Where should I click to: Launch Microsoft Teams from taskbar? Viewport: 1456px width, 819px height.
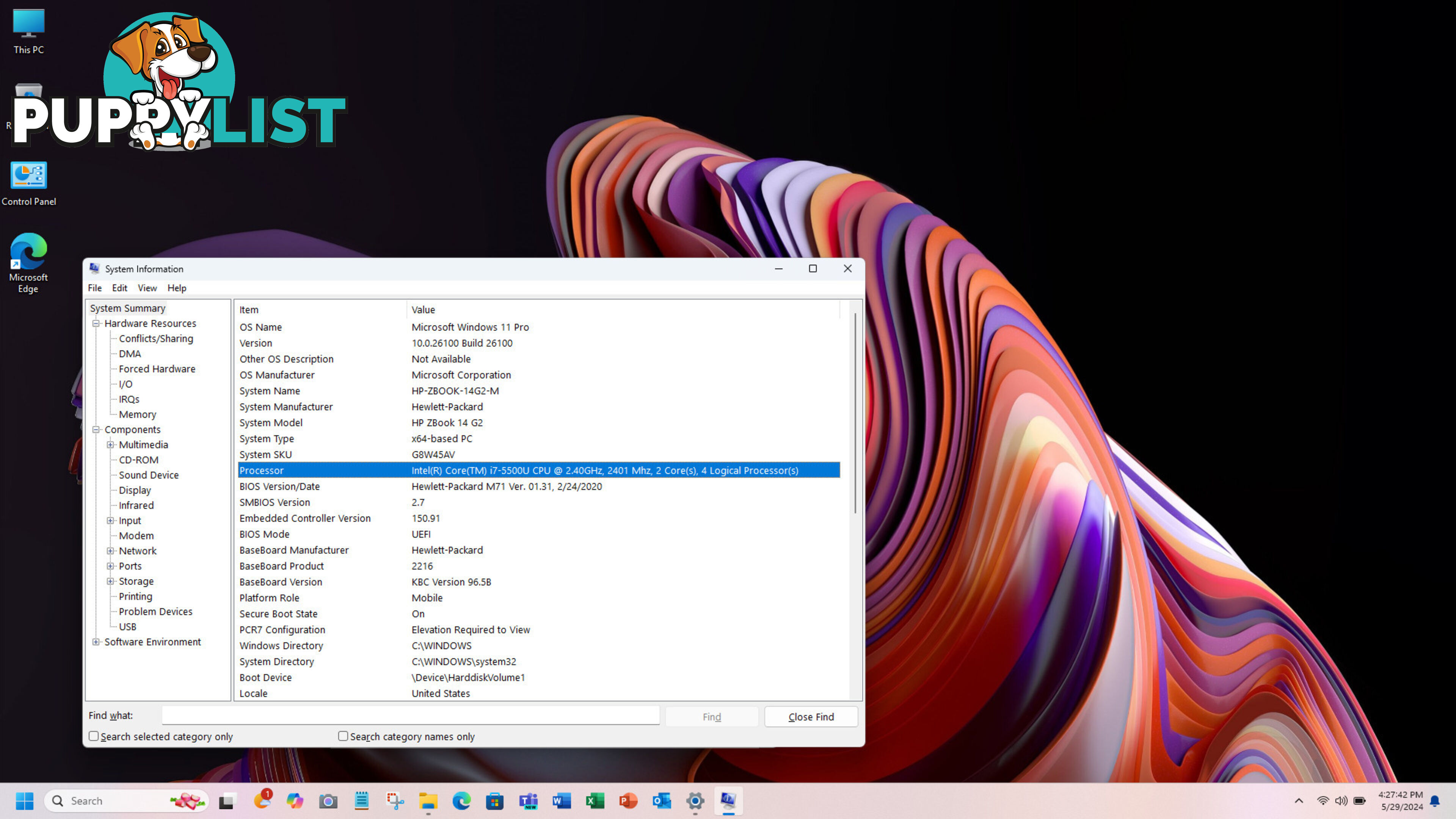pyautogui.click(x=528, y=801)
